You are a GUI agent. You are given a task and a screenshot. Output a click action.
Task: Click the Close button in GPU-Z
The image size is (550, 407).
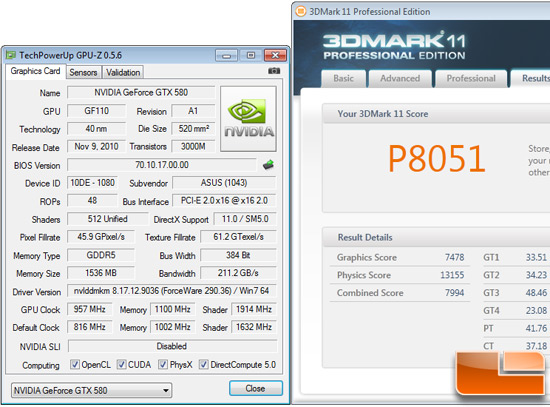[256, 388]
